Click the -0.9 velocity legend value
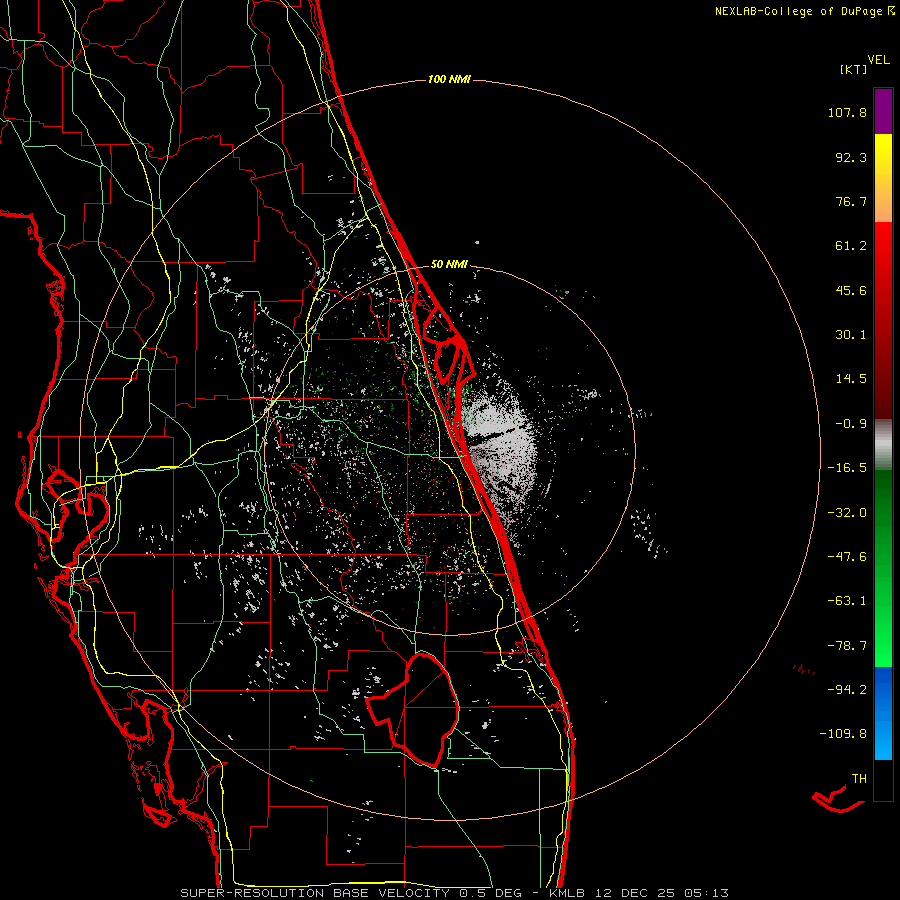 click(x=851, y=424)
